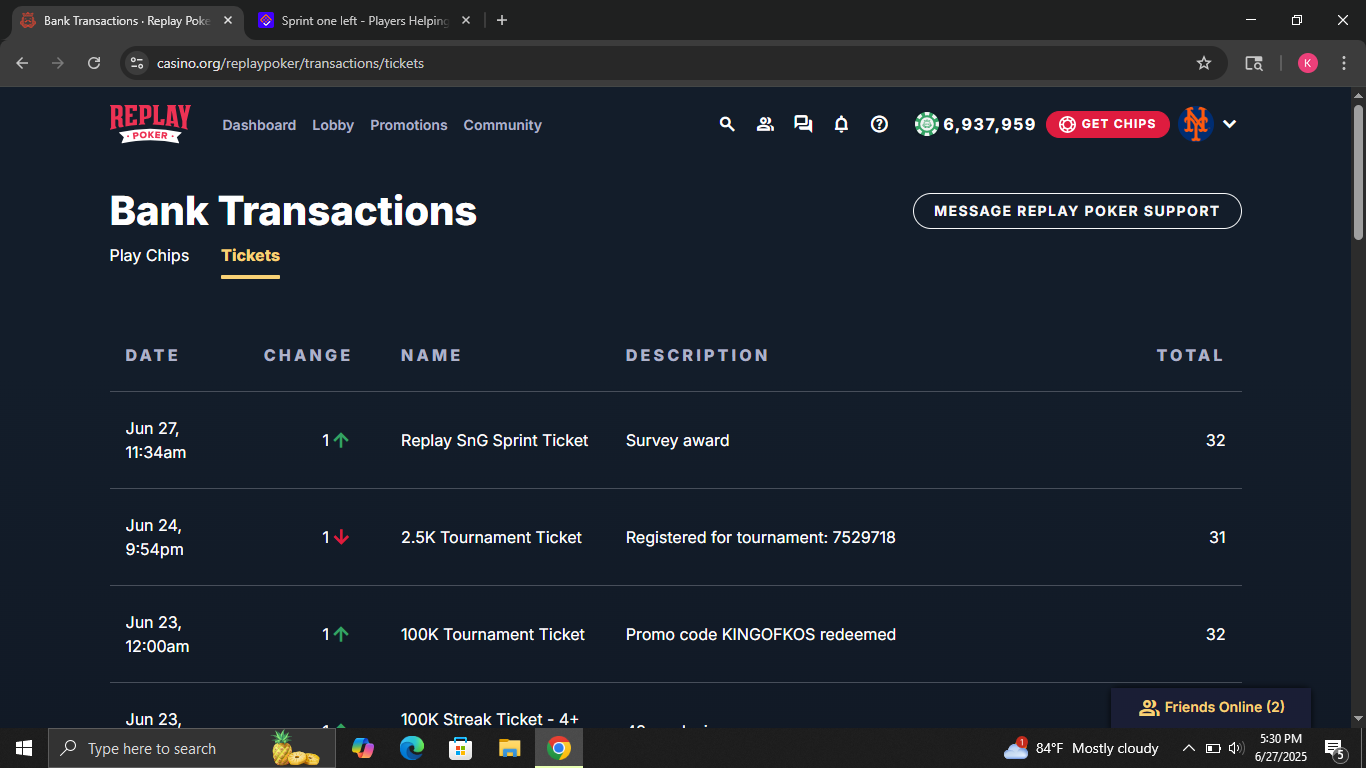Click the Replay SnG Sprint Ticket name

point(495,440)
